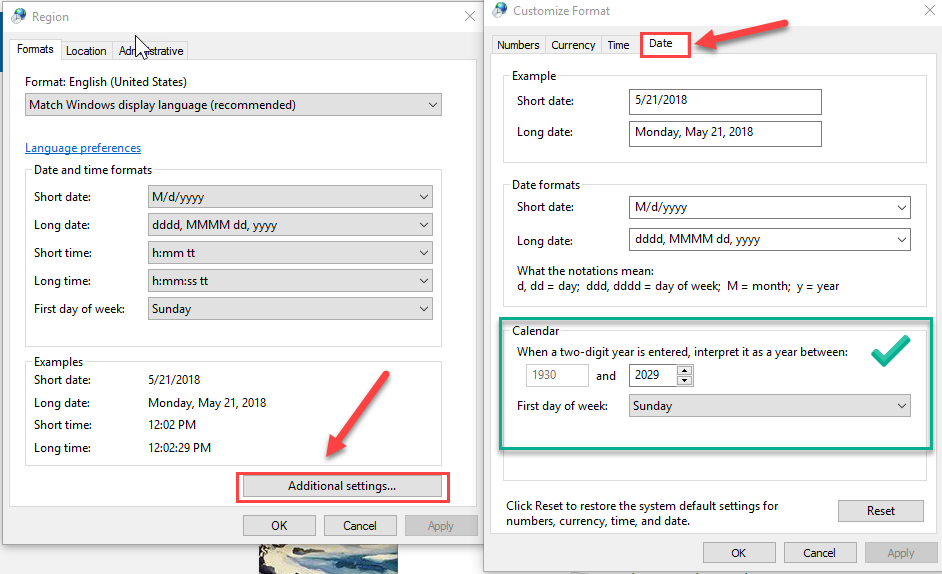Click the 'Date and time formats' group label
The image size is (942, 574).
93,170
